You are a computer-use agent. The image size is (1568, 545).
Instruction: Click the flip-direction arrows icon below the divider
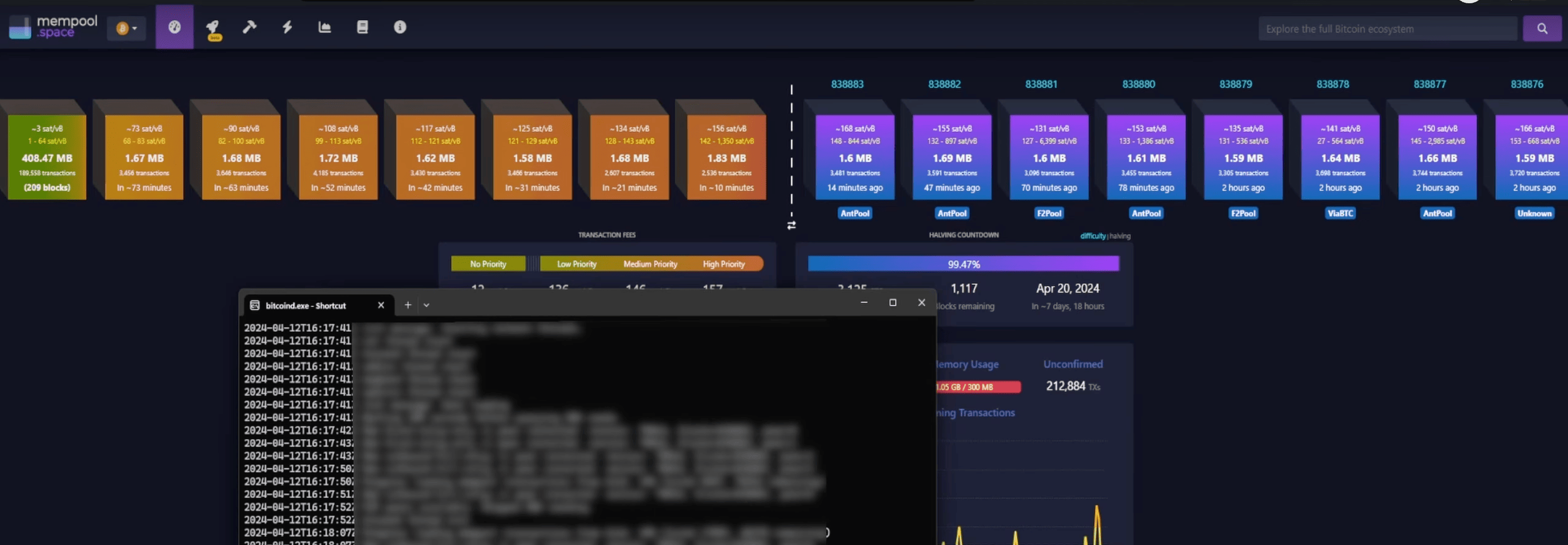[x=791, y=225]
